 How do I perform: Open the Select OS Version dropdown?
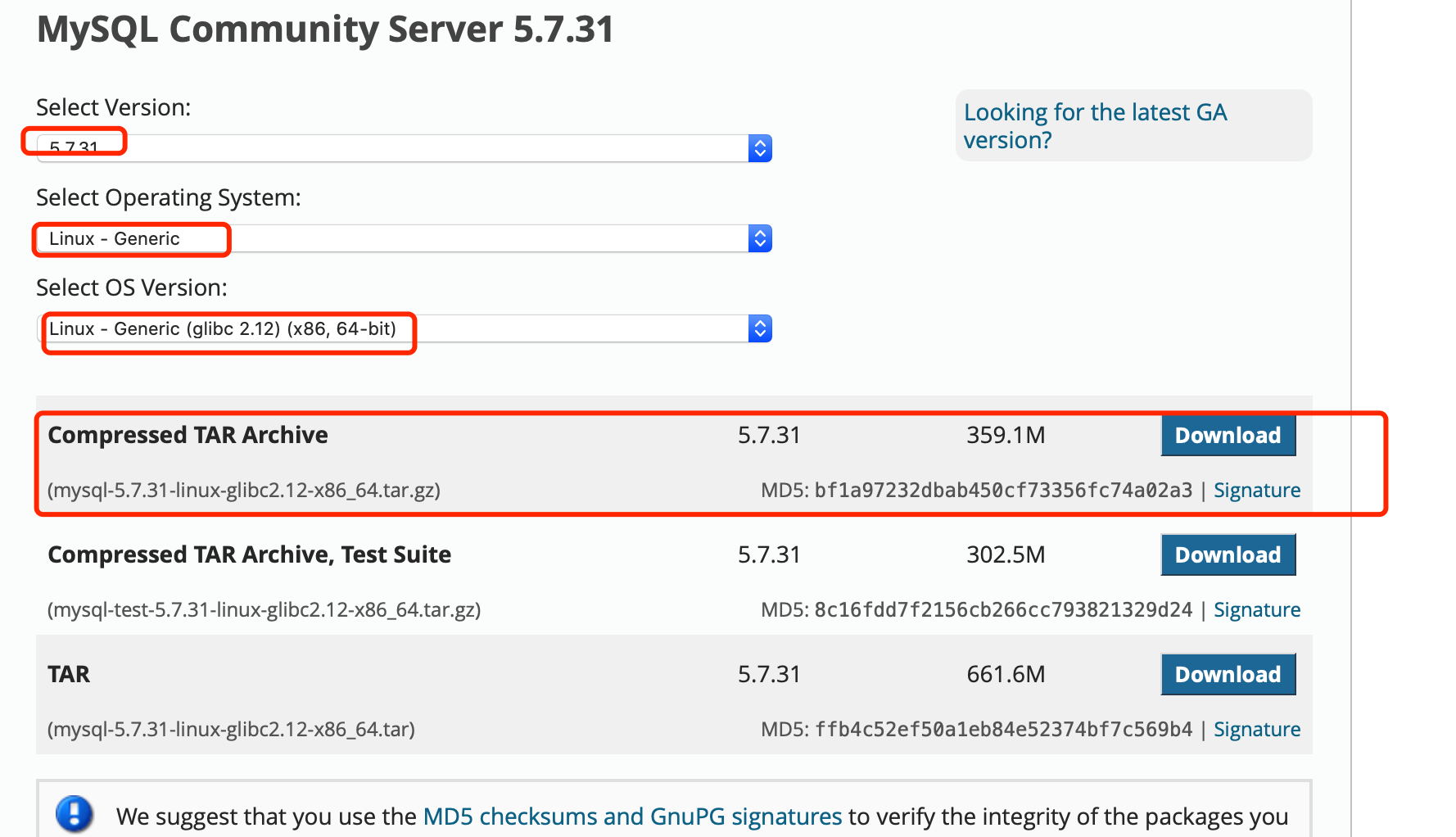(x=405, y=328)
